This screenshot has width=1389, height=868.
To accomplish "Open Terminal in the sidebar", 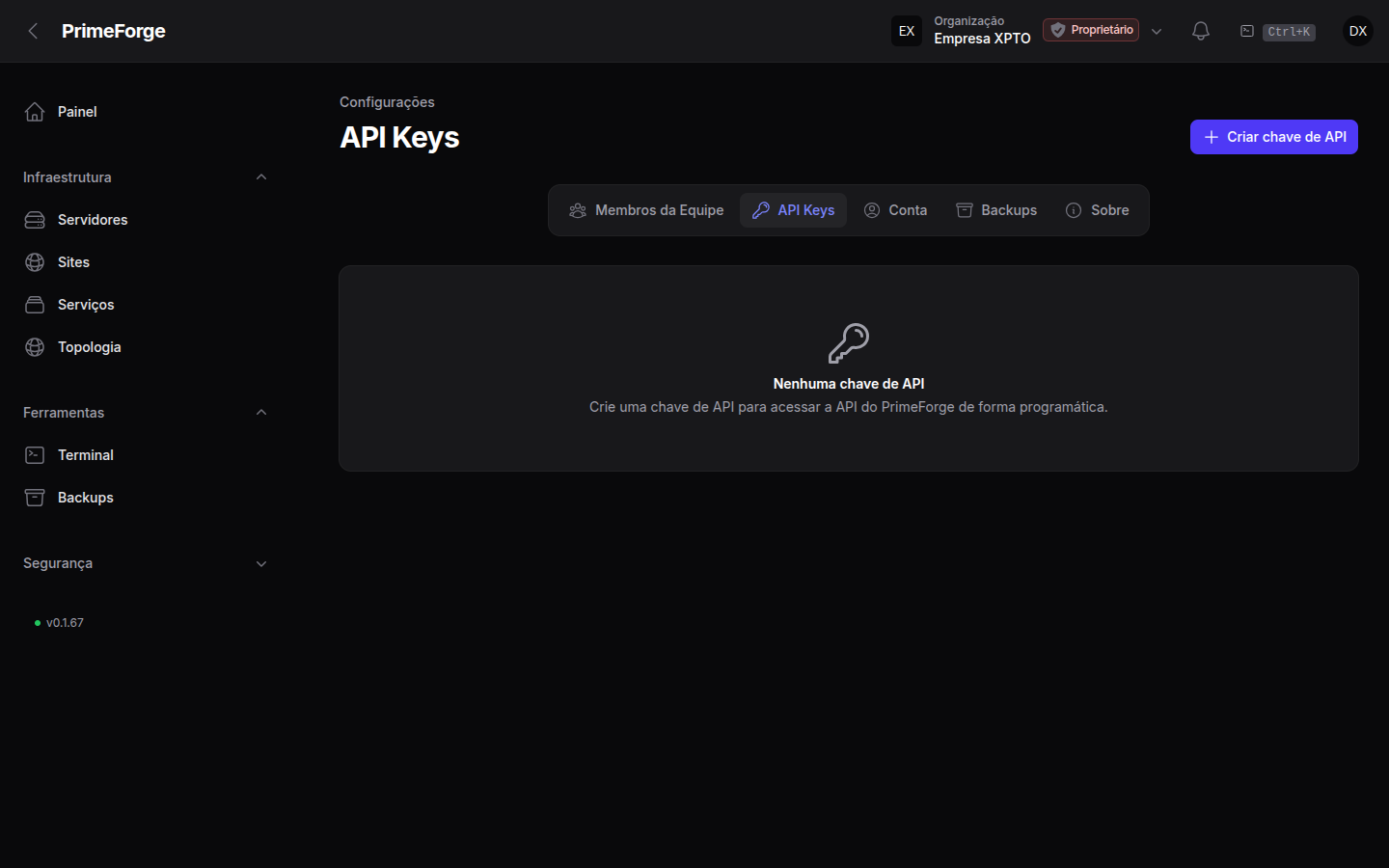I will click(x=145, y=455).
